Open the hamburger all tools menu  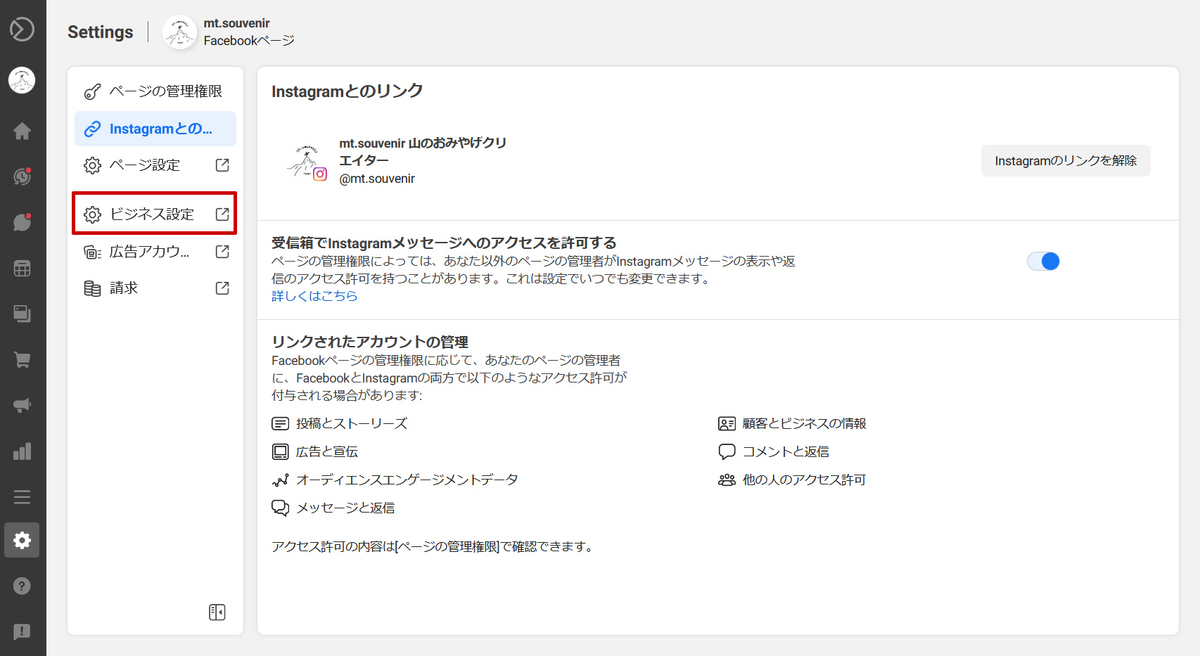[x=22, y=497]
